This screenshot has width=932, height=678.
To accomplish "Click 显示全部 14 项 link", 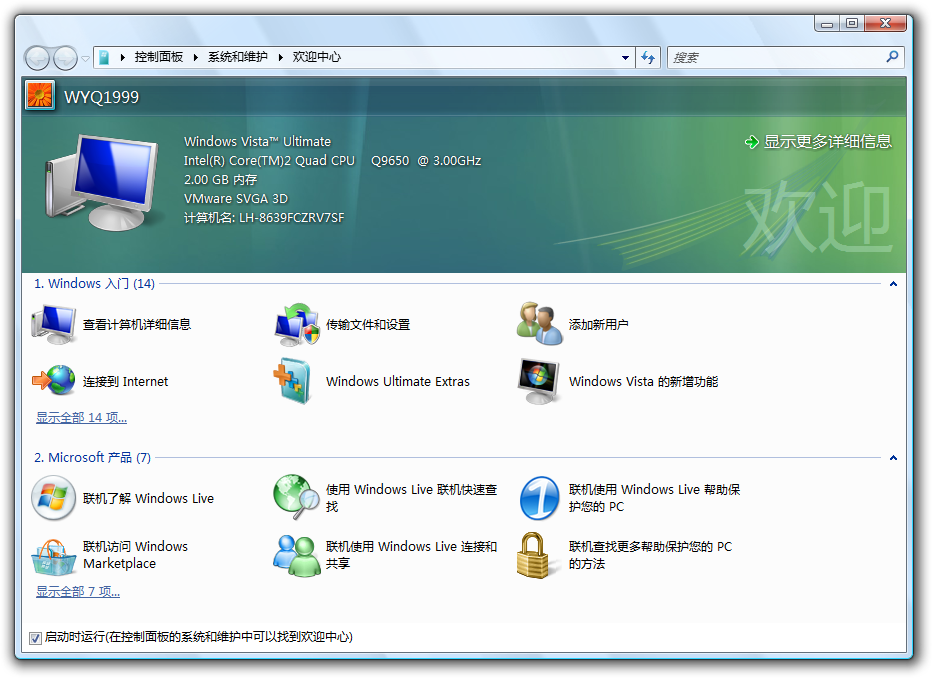I will pyautogui.click(x=81, y=418).
